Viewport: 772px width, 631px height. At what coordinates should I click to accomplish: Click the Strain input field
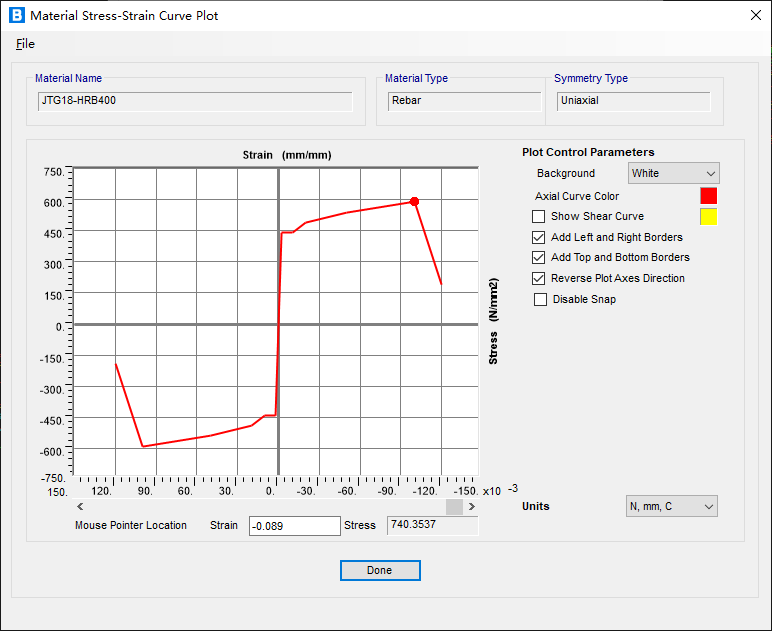(x=294, y=526)
